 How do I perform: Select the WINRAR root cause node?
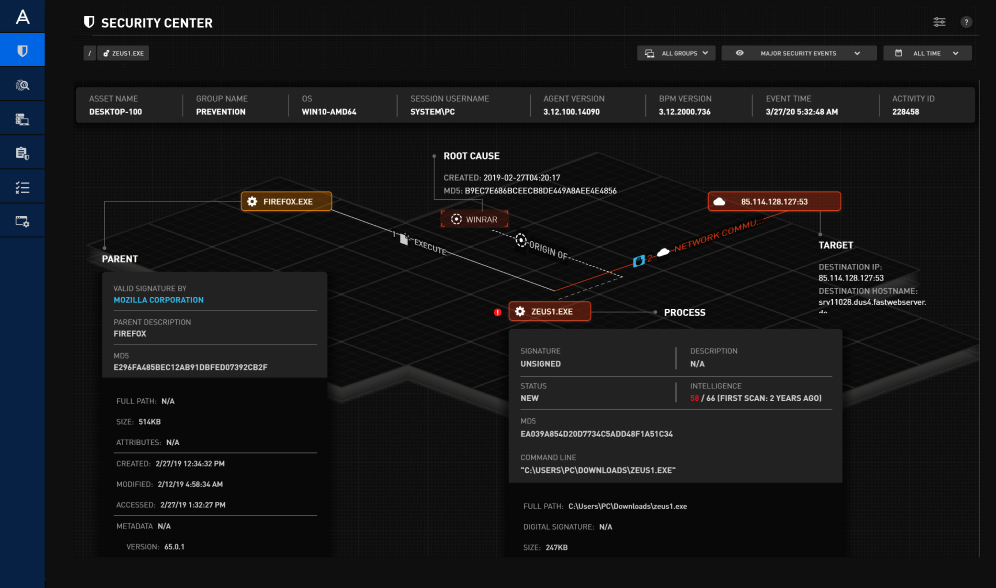click(x=474, y=219)
